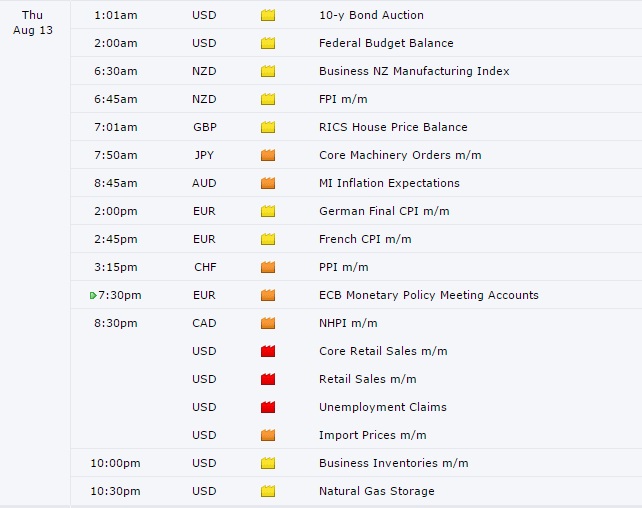
Task: Open ECB Monetary Policy Meeting Accounts event
Action: tap(429, 295)
